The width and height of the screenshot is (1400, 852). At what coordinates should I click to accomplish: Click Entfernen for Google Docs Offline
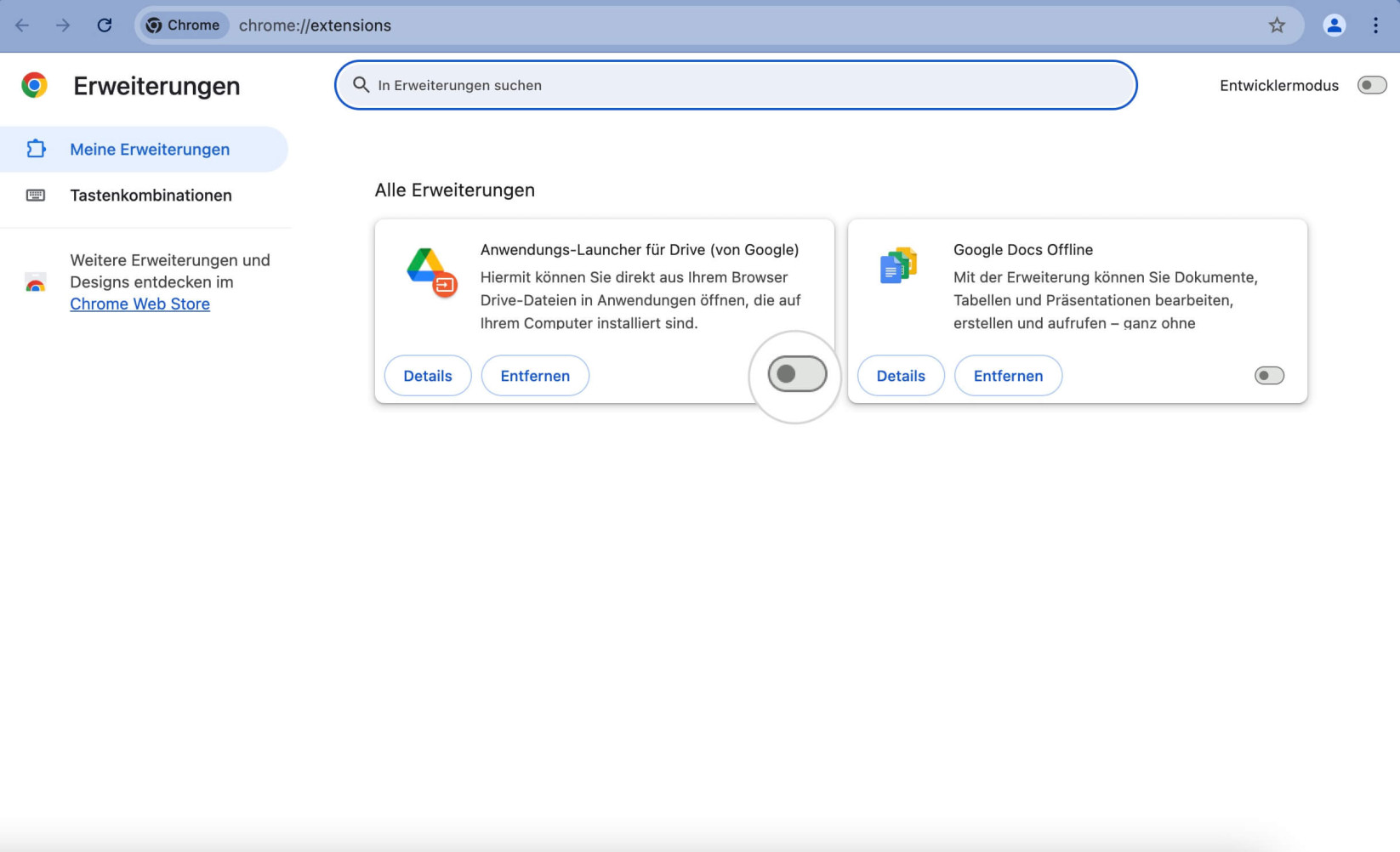click(x=1008, y=376)
